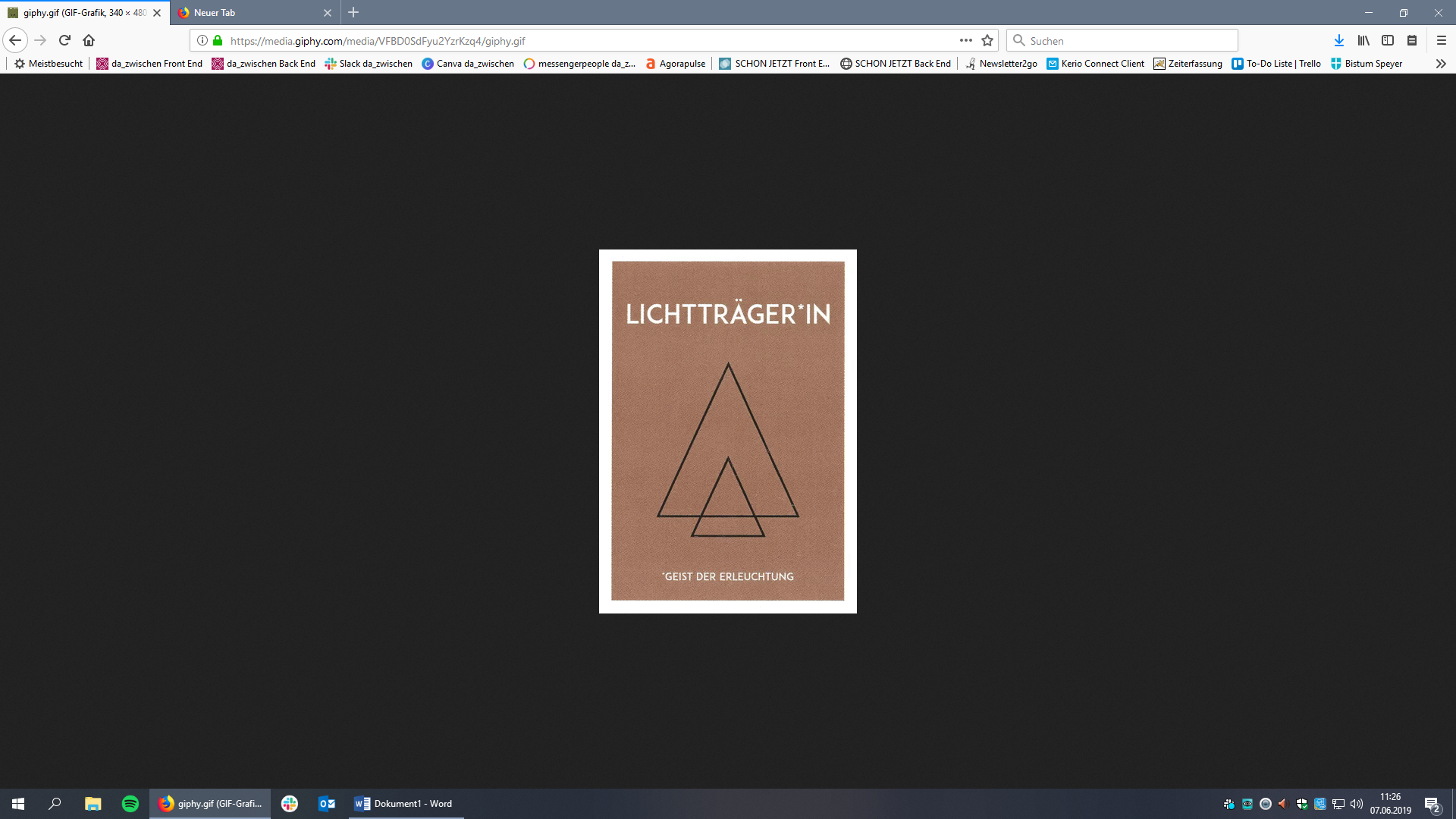1456x819 pixels.
Task: Show site information icon in address bar
Action: [x=202, y=41]
